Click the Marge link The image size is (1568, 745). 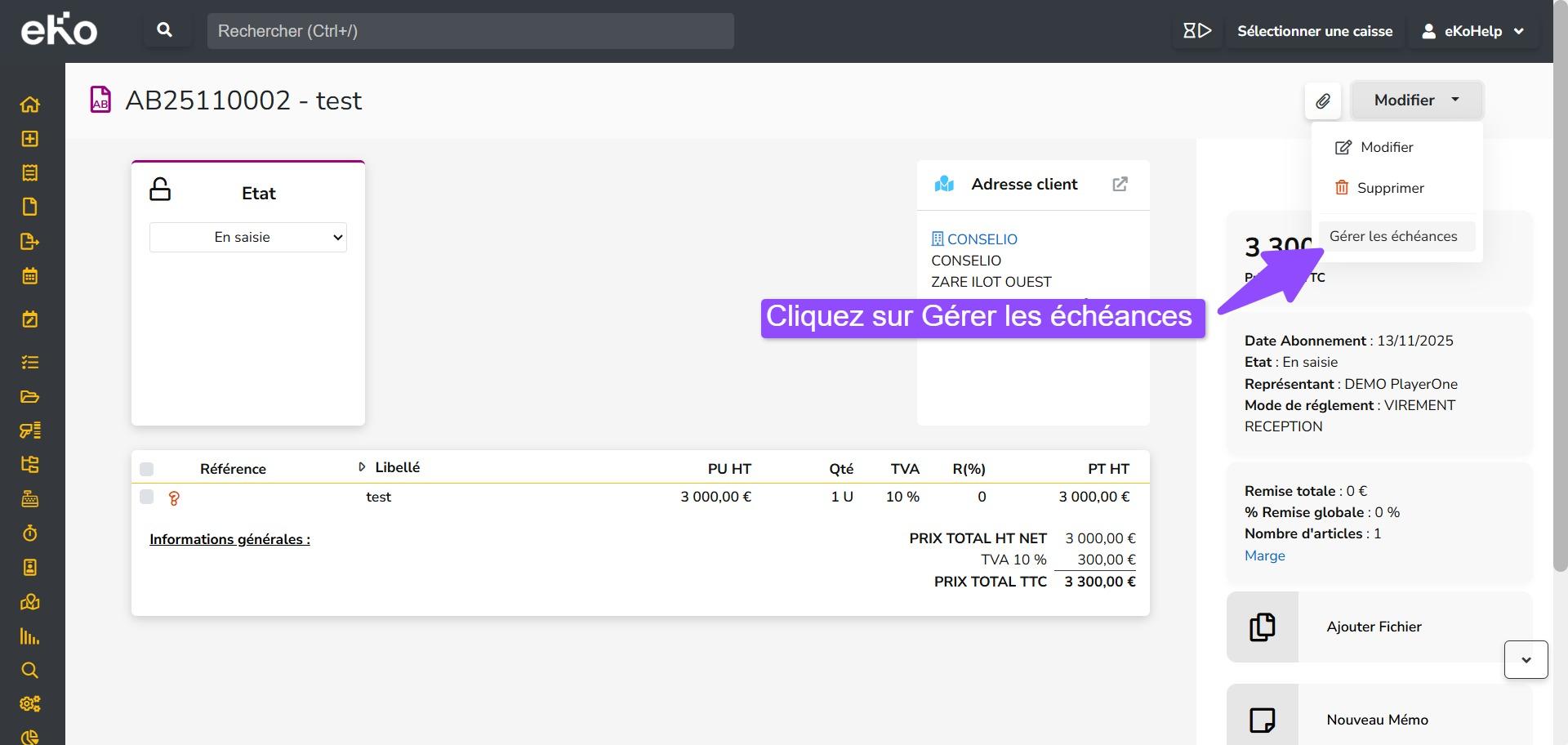[1264, 555]
